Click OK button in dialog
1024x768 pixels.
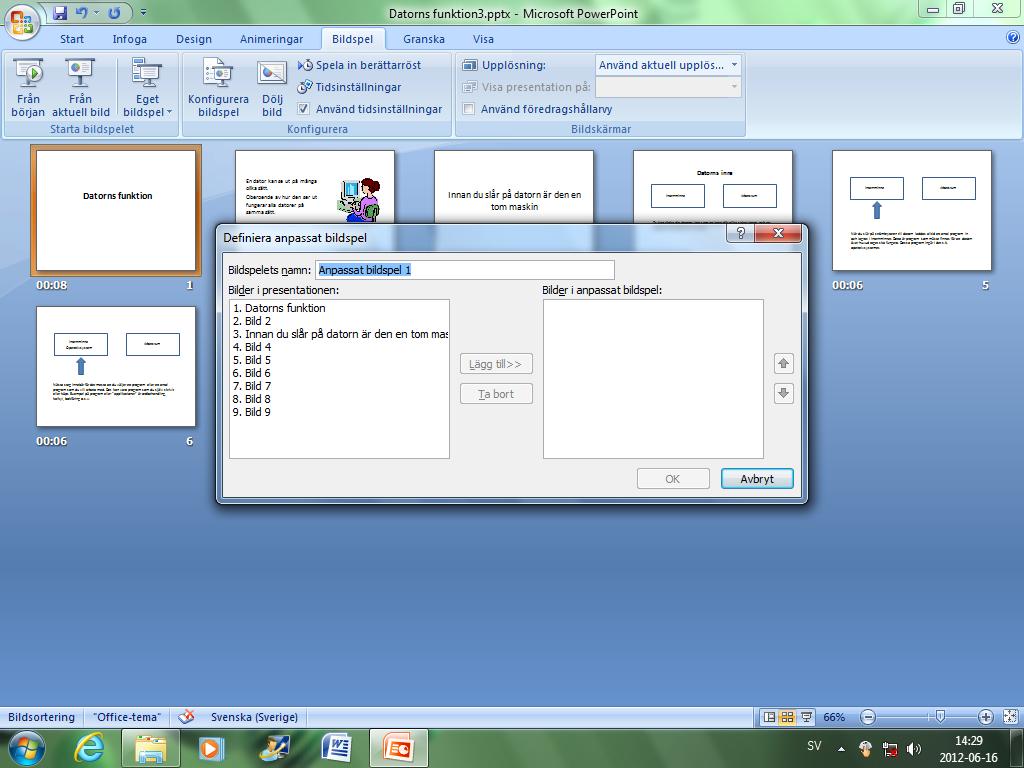[x=673, y=479]
